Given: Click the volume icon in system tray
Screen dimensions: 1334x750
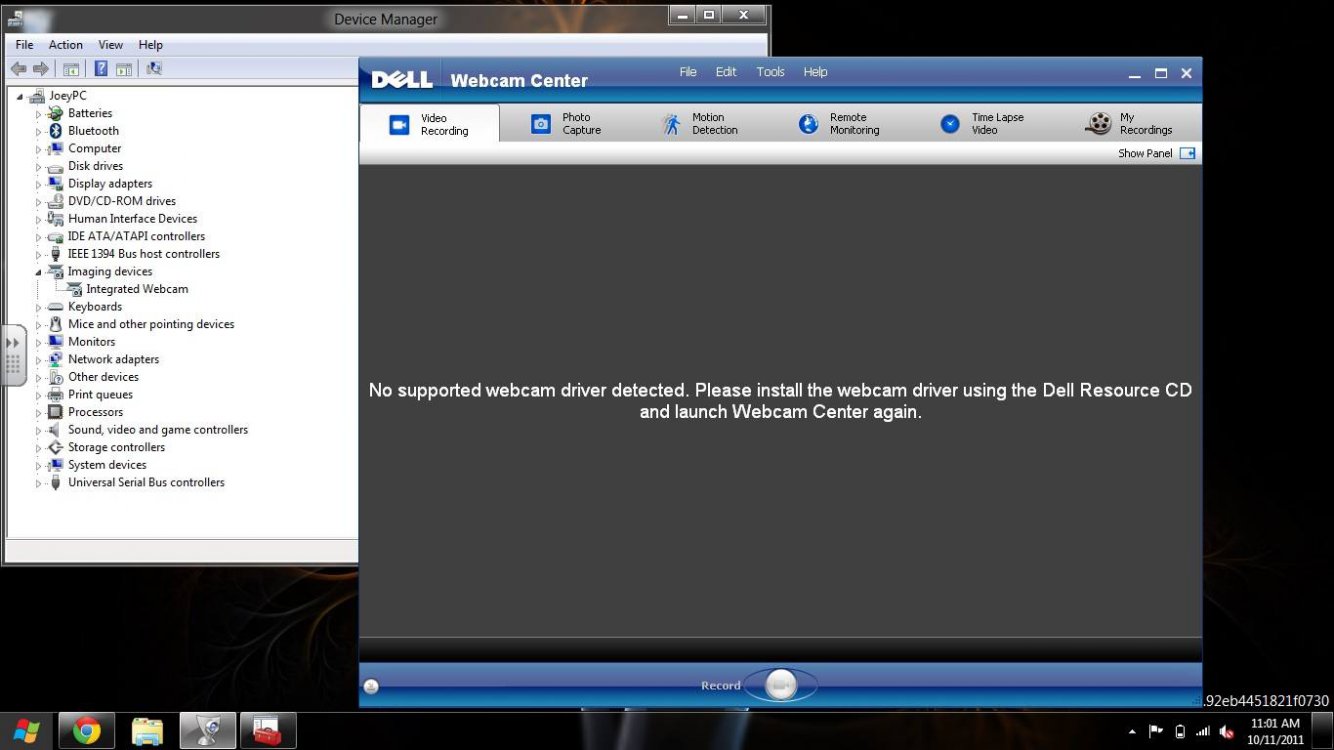Looking at the screenshot, I should pyautogui.click(x=1227, y=732).
